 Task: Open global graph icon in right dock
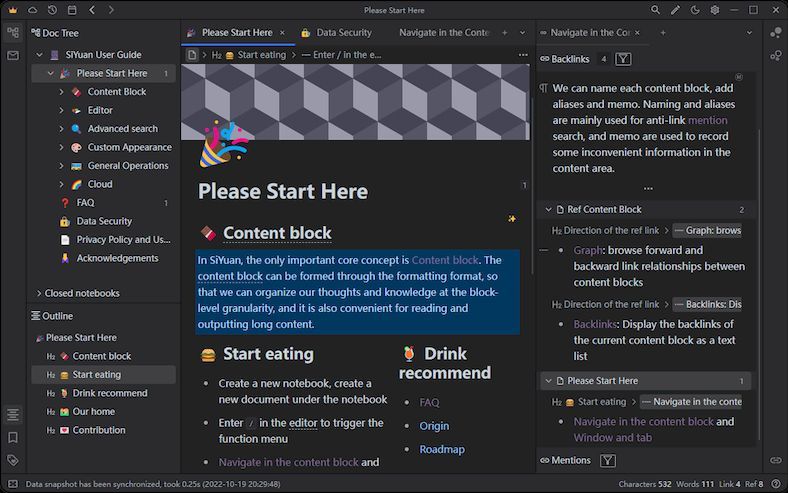pos(775,33)
